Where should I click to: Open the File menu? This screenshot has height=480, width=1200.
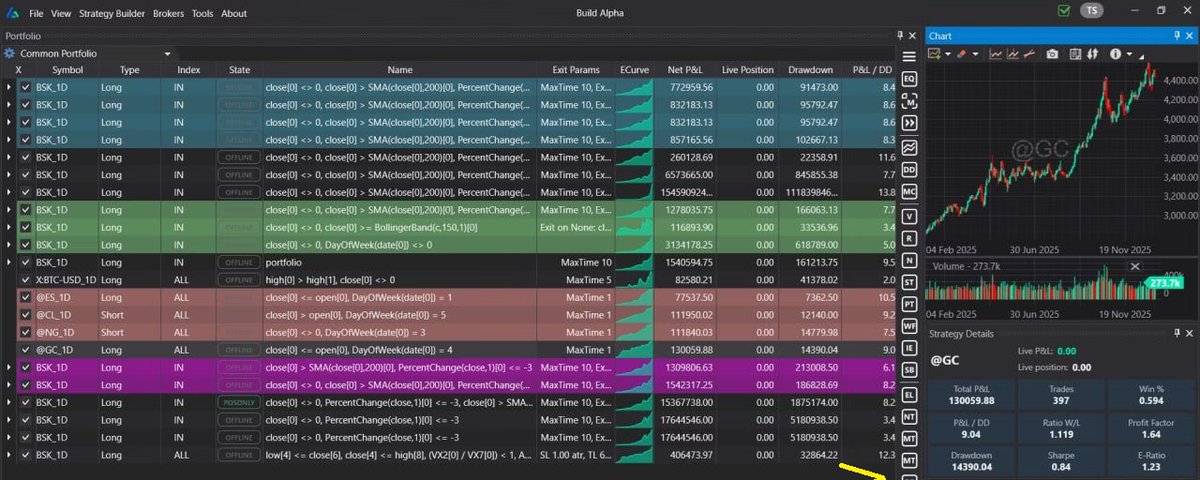point(36,14)
